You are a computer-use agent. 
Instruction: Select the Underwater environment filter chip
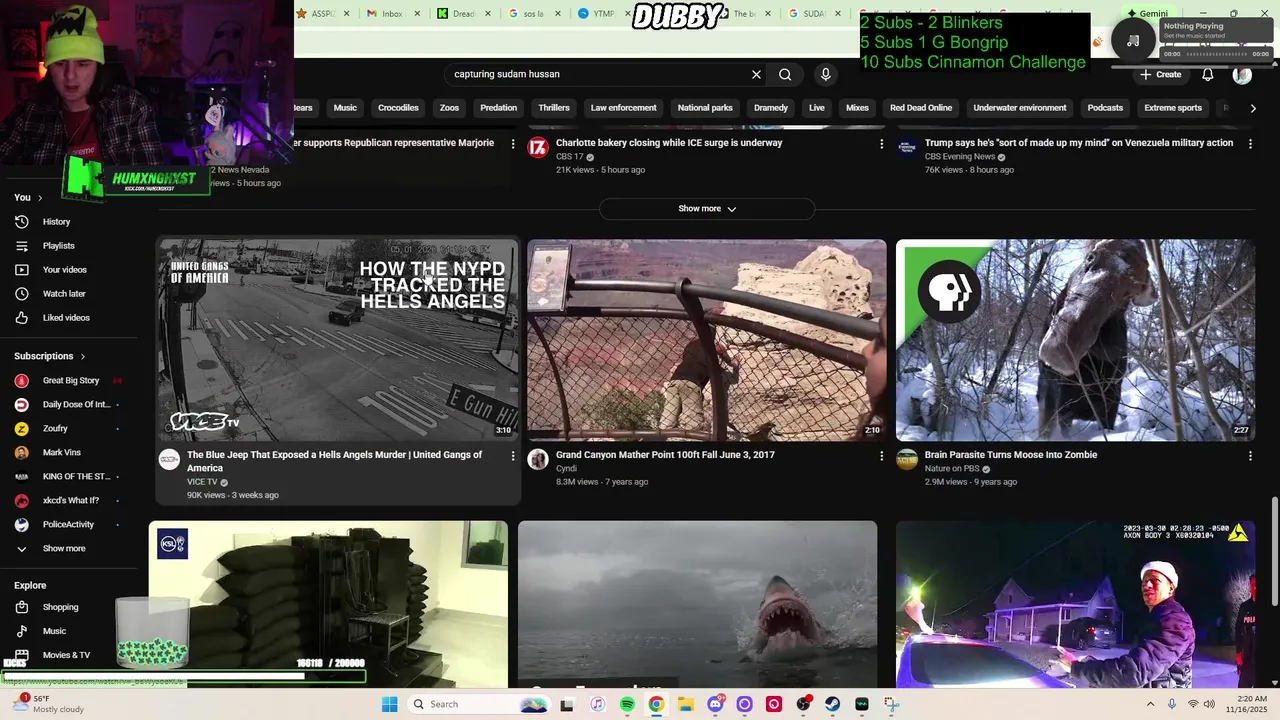(x=1020, y=108)
